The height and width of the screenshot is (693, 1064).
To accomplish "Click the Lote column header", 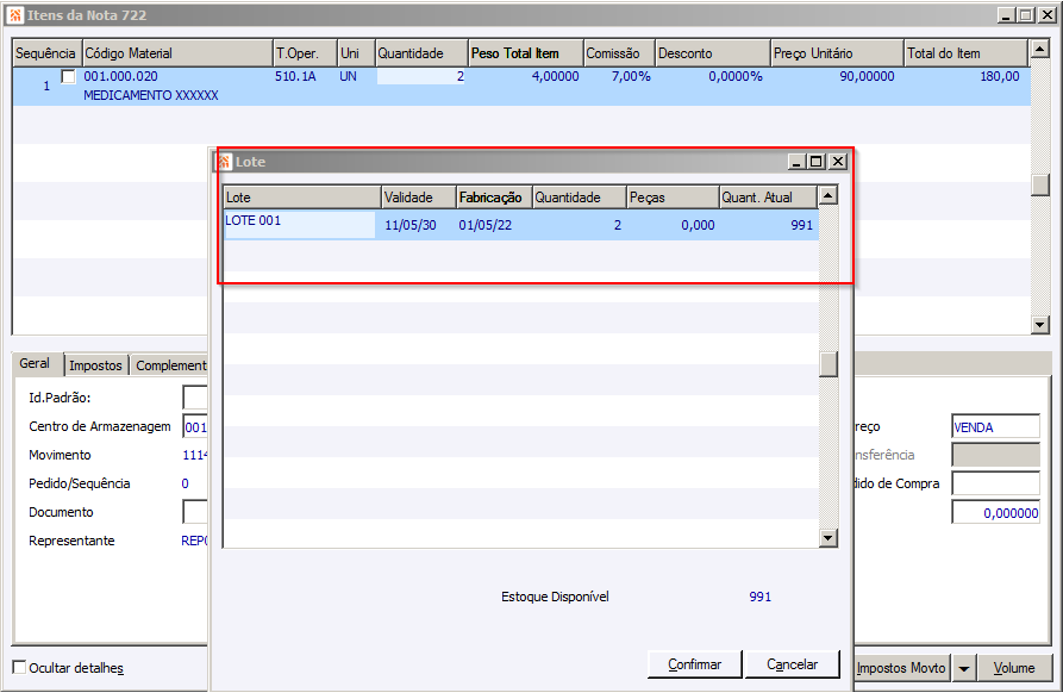I will coord(302,198).
